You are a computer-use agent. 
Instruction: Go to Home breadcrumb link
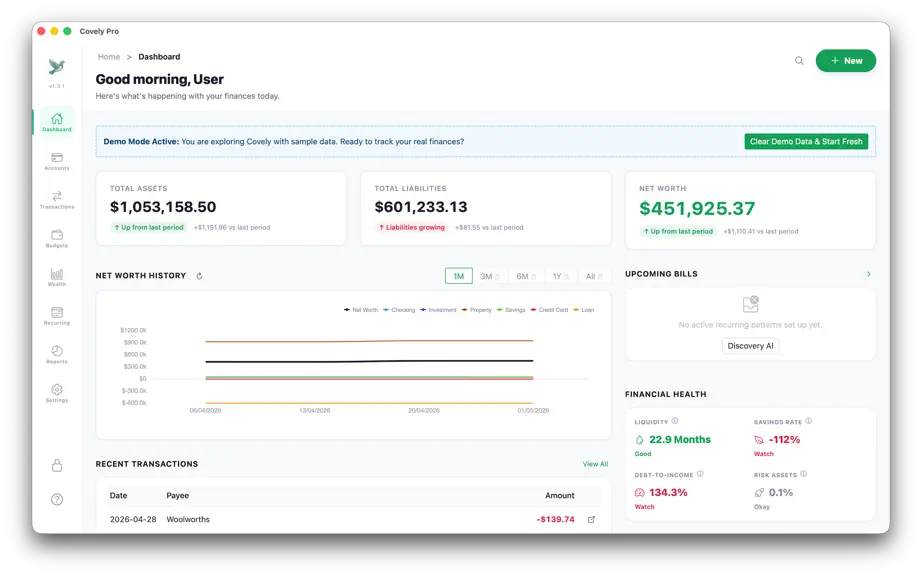point(109,56)
